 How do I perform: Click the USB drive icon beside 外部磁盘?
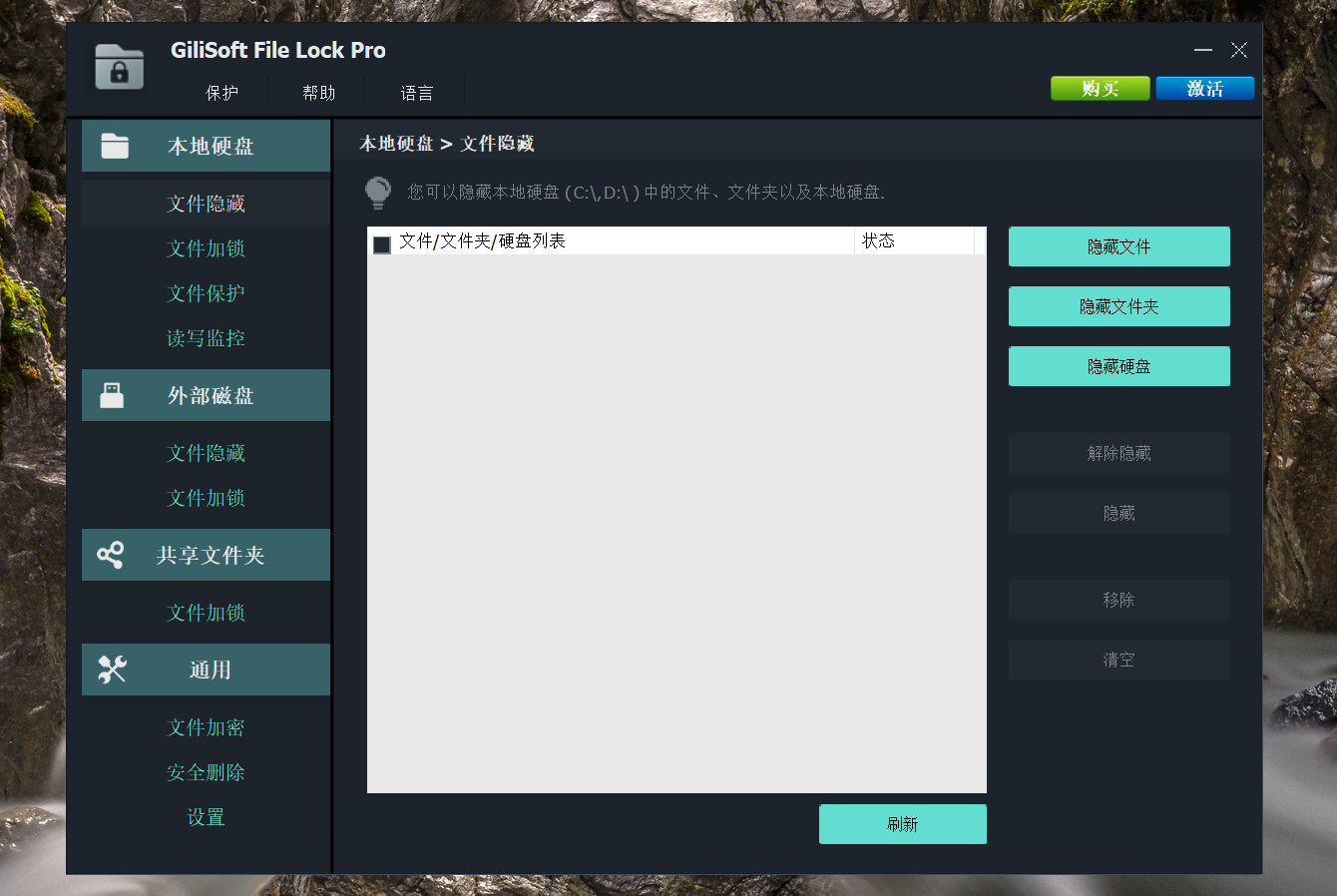click(x=112, y=395)
